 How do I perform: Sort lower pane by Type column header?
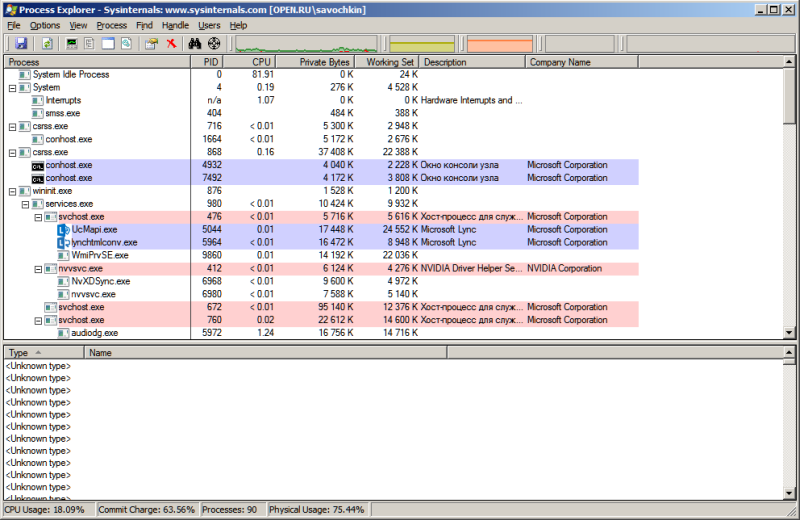(44, 353)
